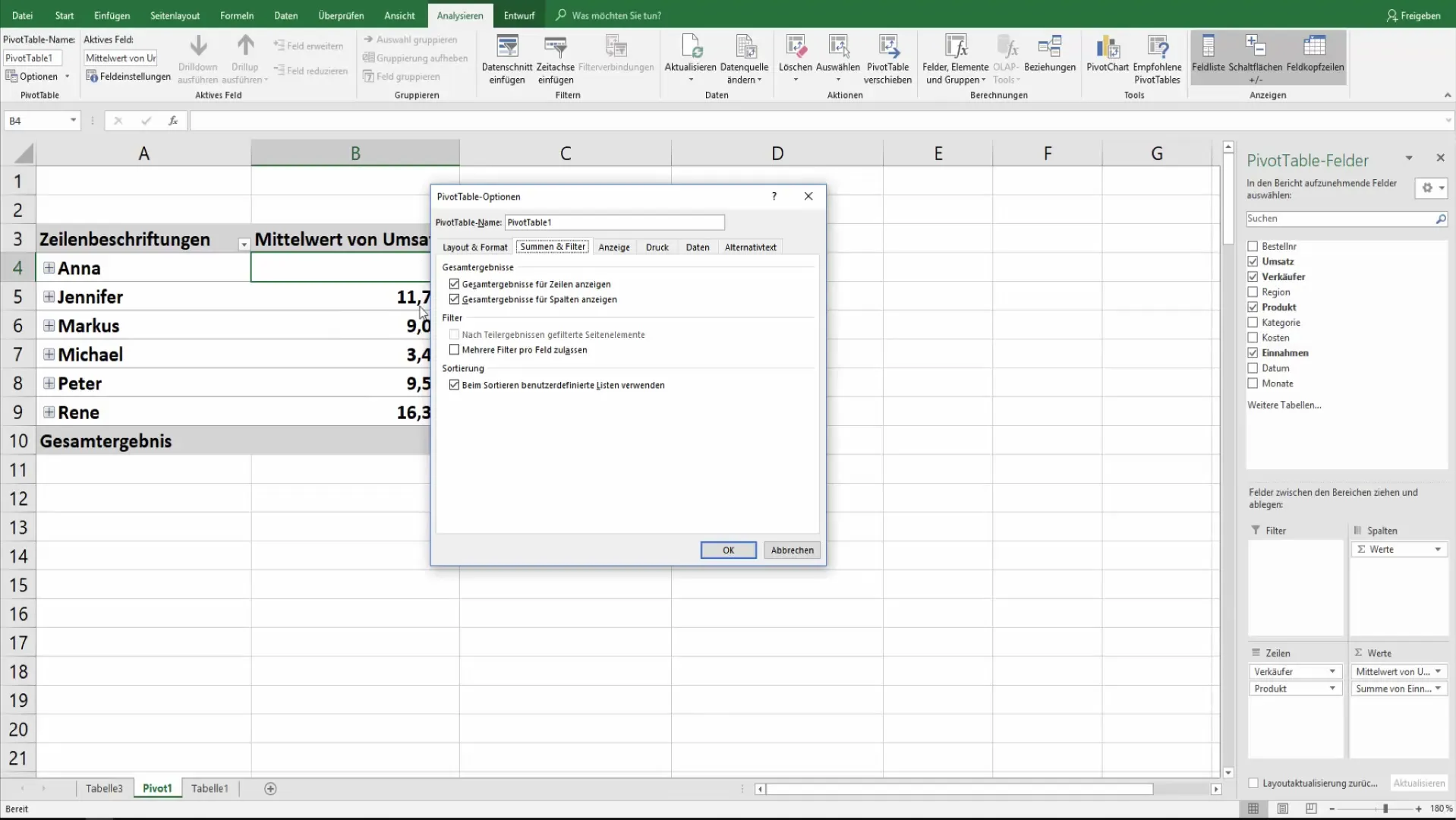Open the Werte dropdown in Spalten
This screenshot has height=820, width=1456.
1438,549
